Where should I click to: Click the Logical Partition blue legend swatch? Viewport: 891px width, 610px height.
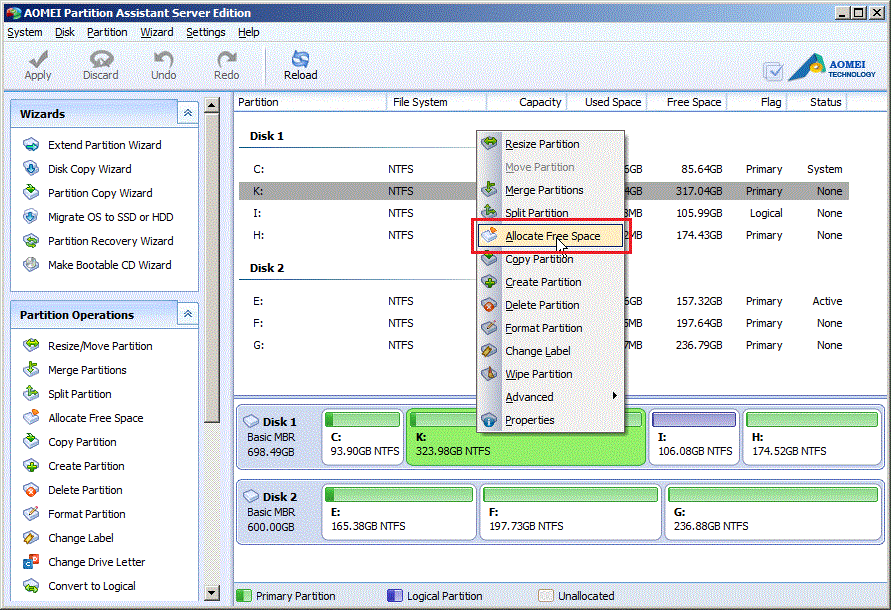(x=394, y=596)
